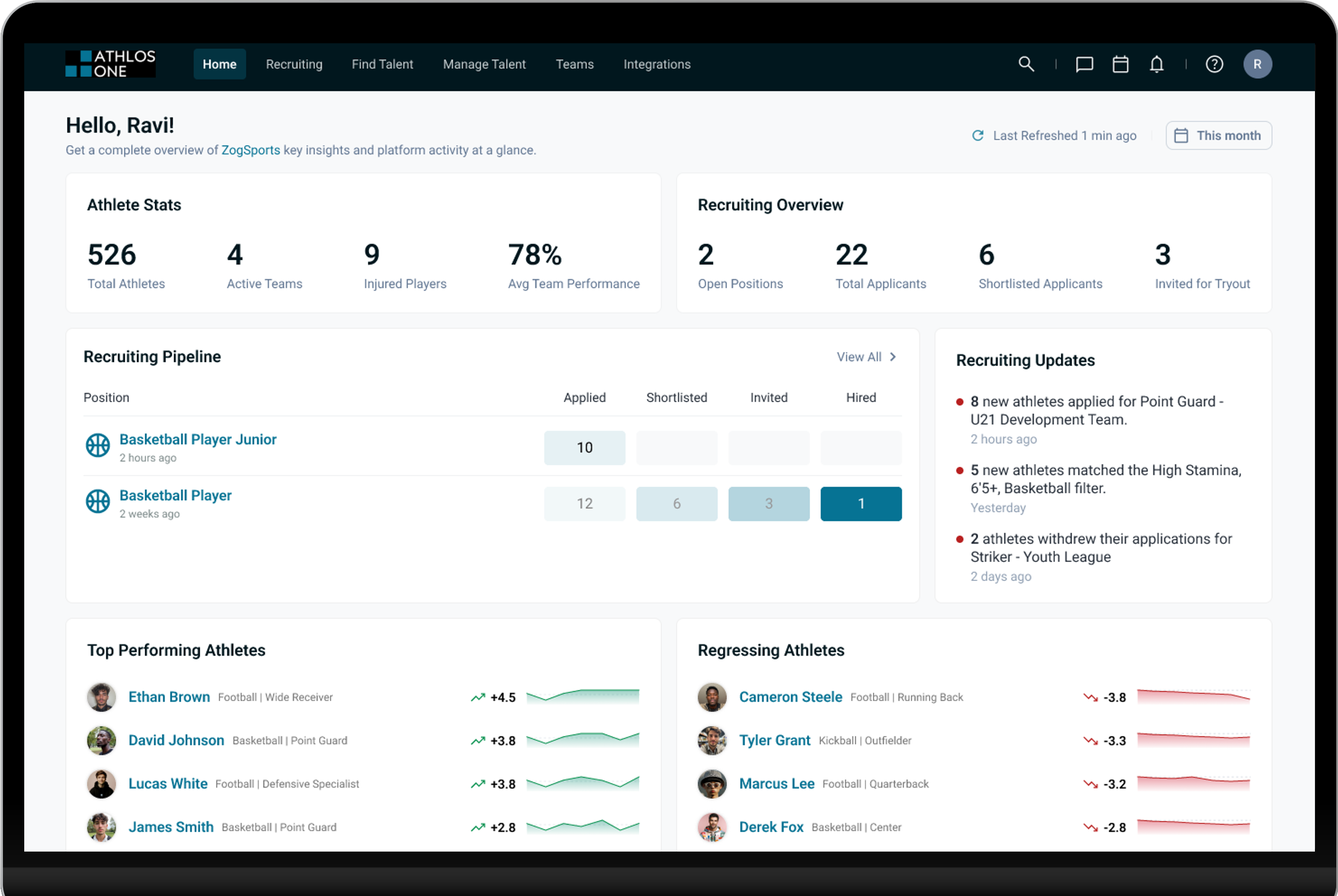The image size is (1338, 896).
Task: Select Applied count 12 cell
Action: tap(584, 504)
